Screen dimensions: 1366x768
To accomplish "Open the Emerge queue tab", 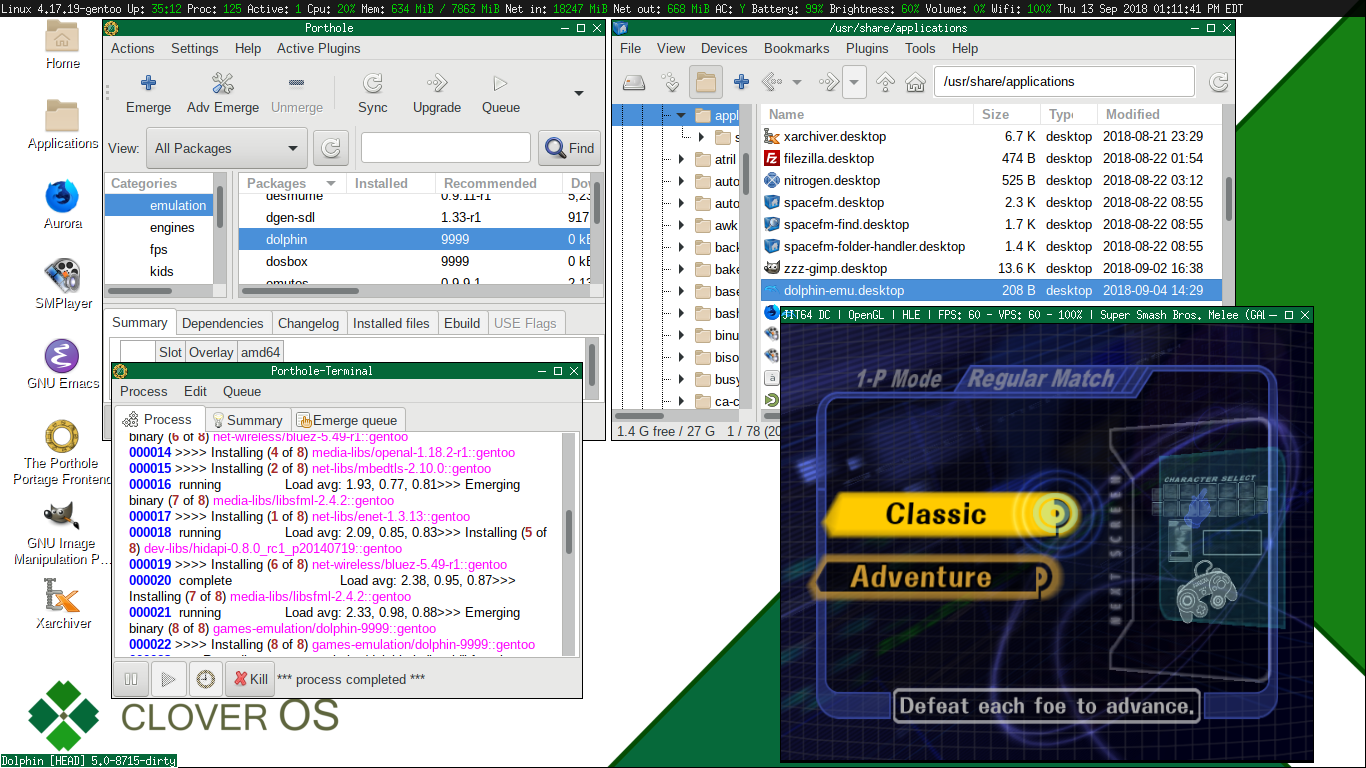I will click(349, 420).
